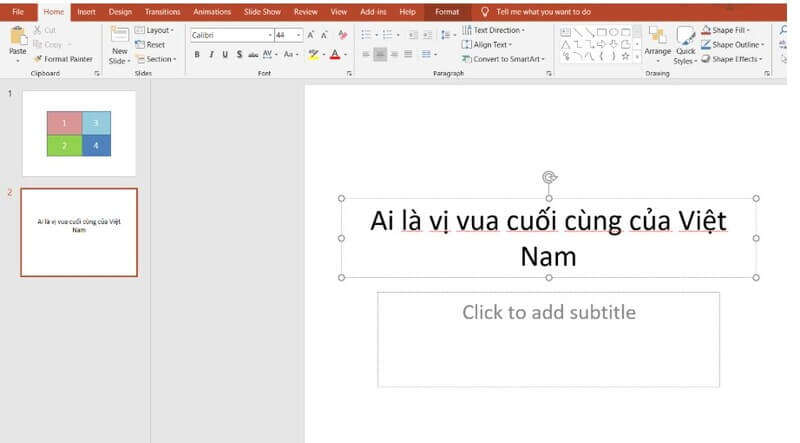Open the Align Text dropdown
The width and height of the screenshot is (800, 443).
click(487, 45)
